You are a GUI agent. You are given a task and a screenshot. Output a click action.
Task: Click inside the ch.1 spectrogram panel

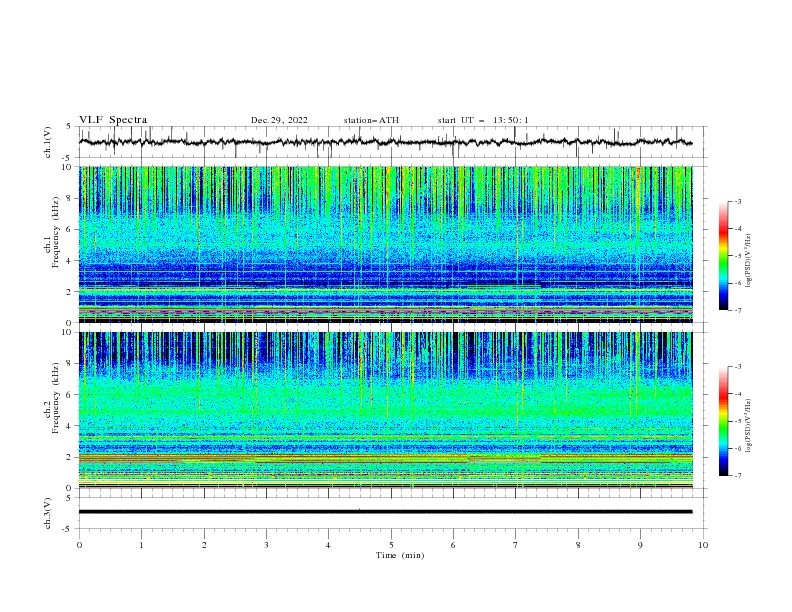[x=385, y=244]
